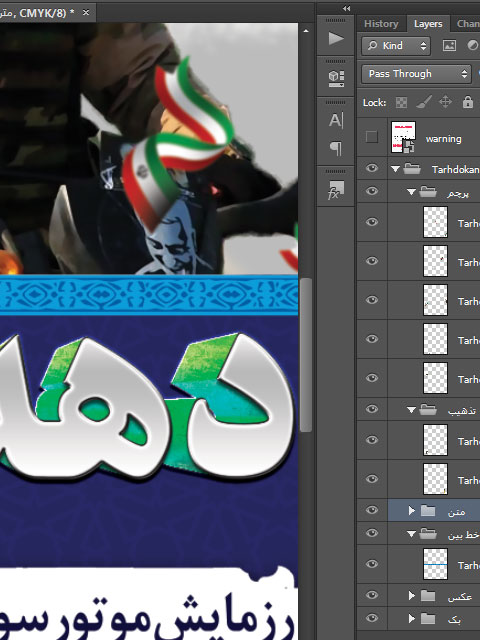
Task: Click the lock position move icon
Action: [445, 102]
